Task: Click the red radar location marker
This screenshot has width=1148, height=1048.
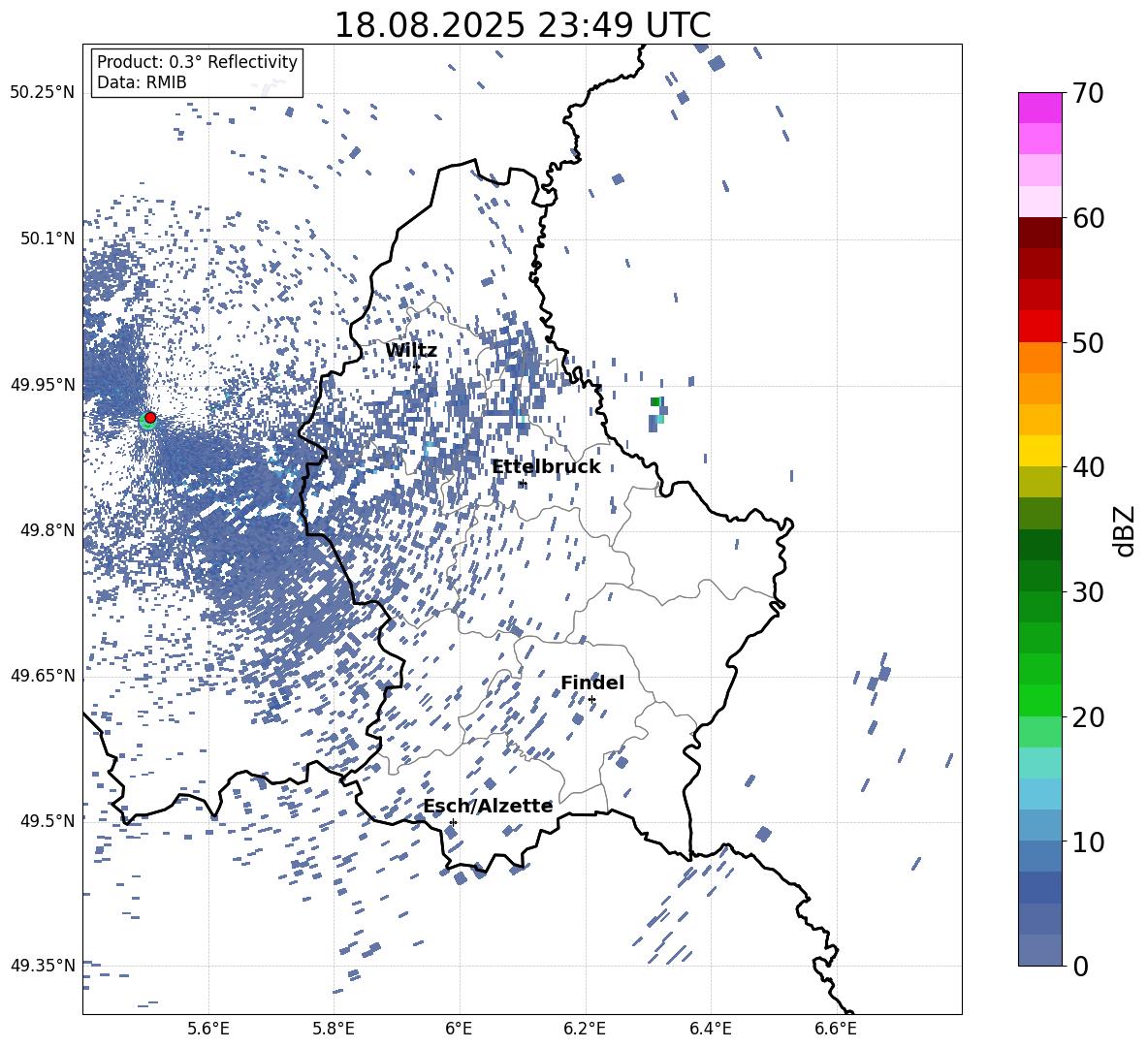Action: 150,417
